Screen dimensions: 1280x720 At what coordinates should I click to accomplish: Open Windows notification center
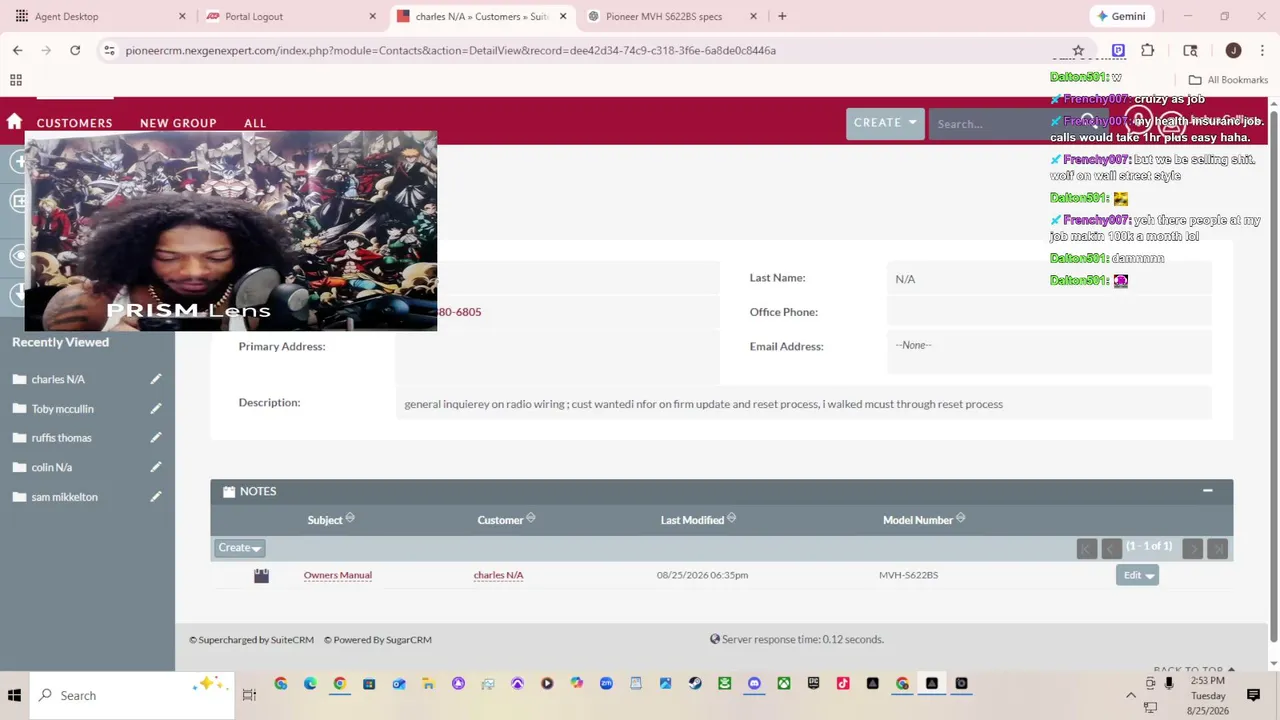pos(1253,695)
